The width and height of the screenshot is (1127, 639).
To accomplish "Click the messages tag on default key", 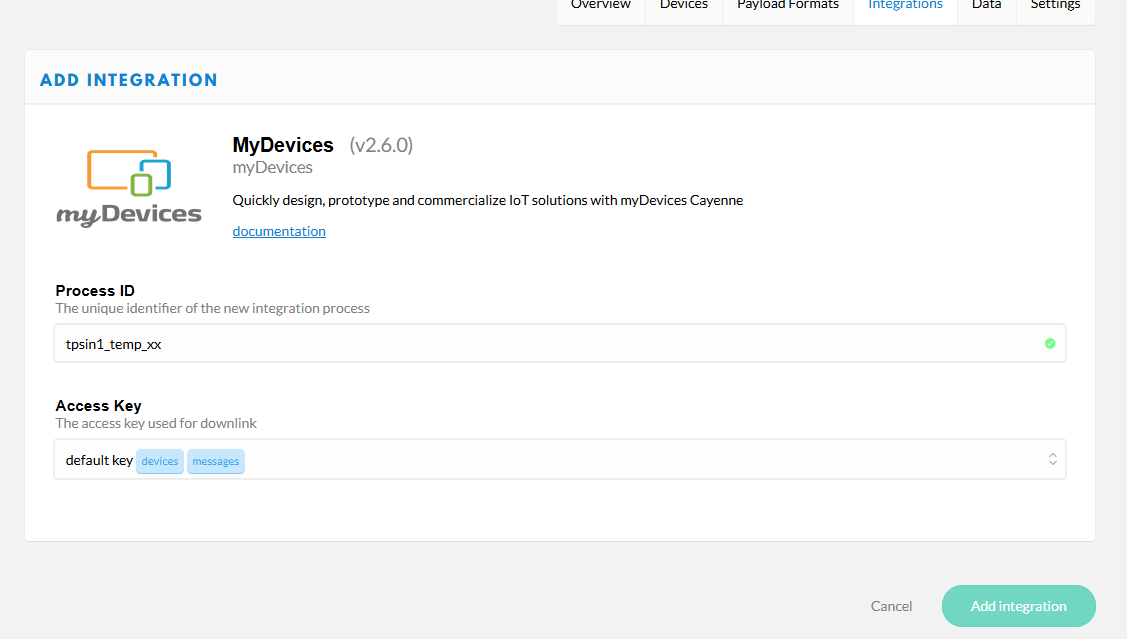I will click(216, 461).
